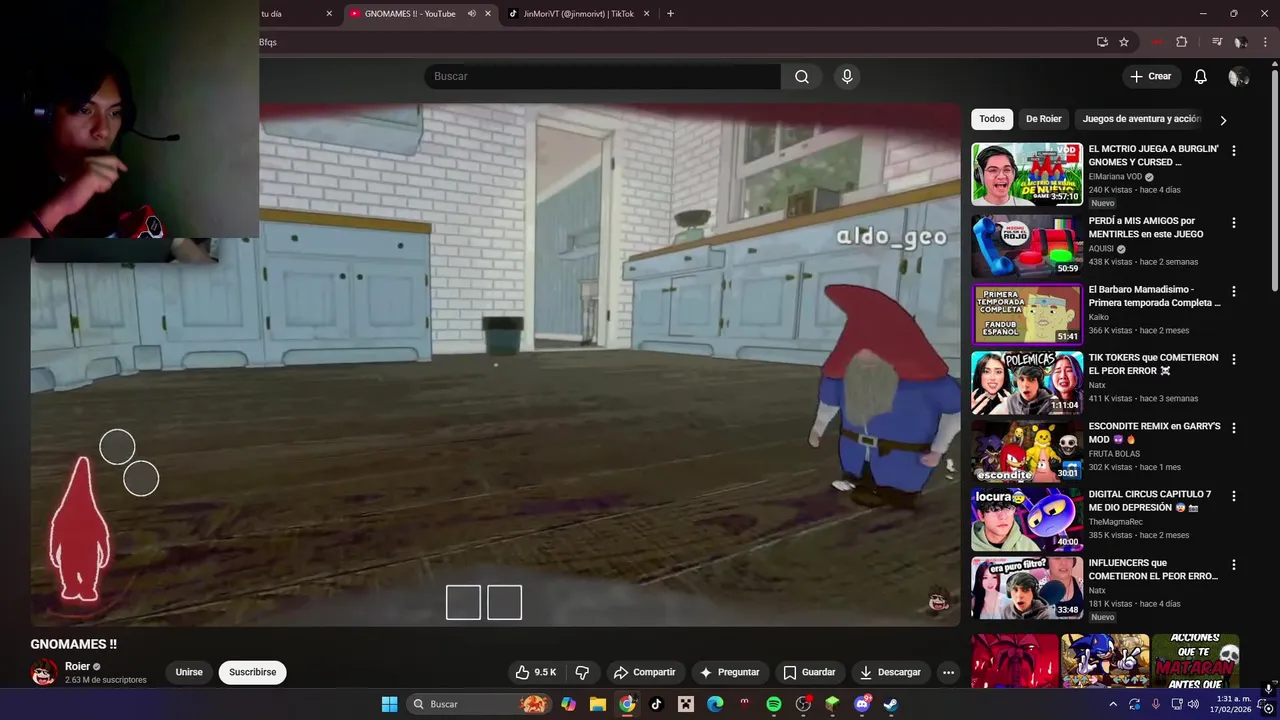Screen dimensions: 1280x720
Task: Open Copilot from the taskbar
Action: tap(568, 704)
